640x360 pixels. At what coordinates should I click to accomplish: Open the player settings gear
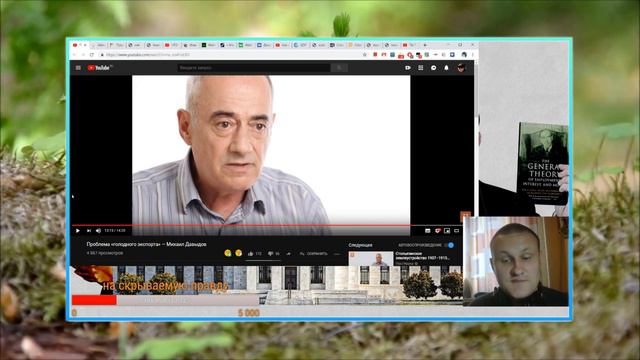point(438,231)
